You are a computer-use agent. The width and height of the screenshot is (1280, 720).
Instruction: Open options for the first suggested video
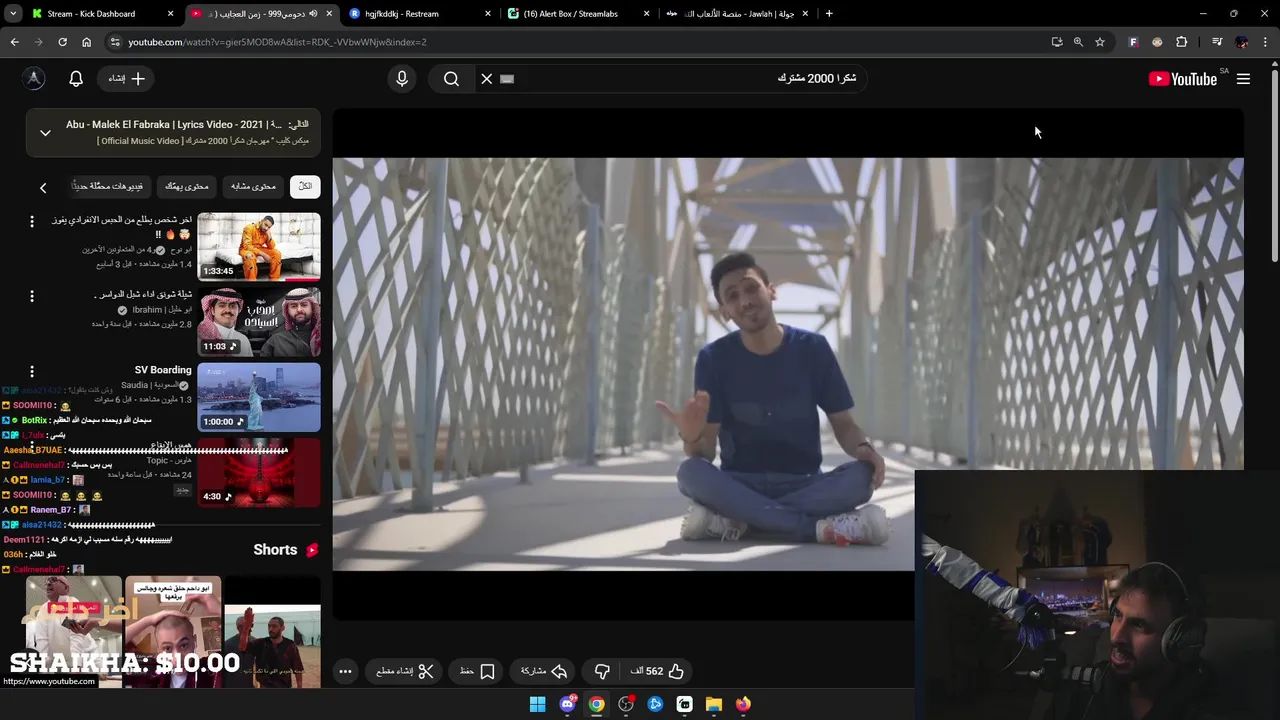(x=31, y=221)
